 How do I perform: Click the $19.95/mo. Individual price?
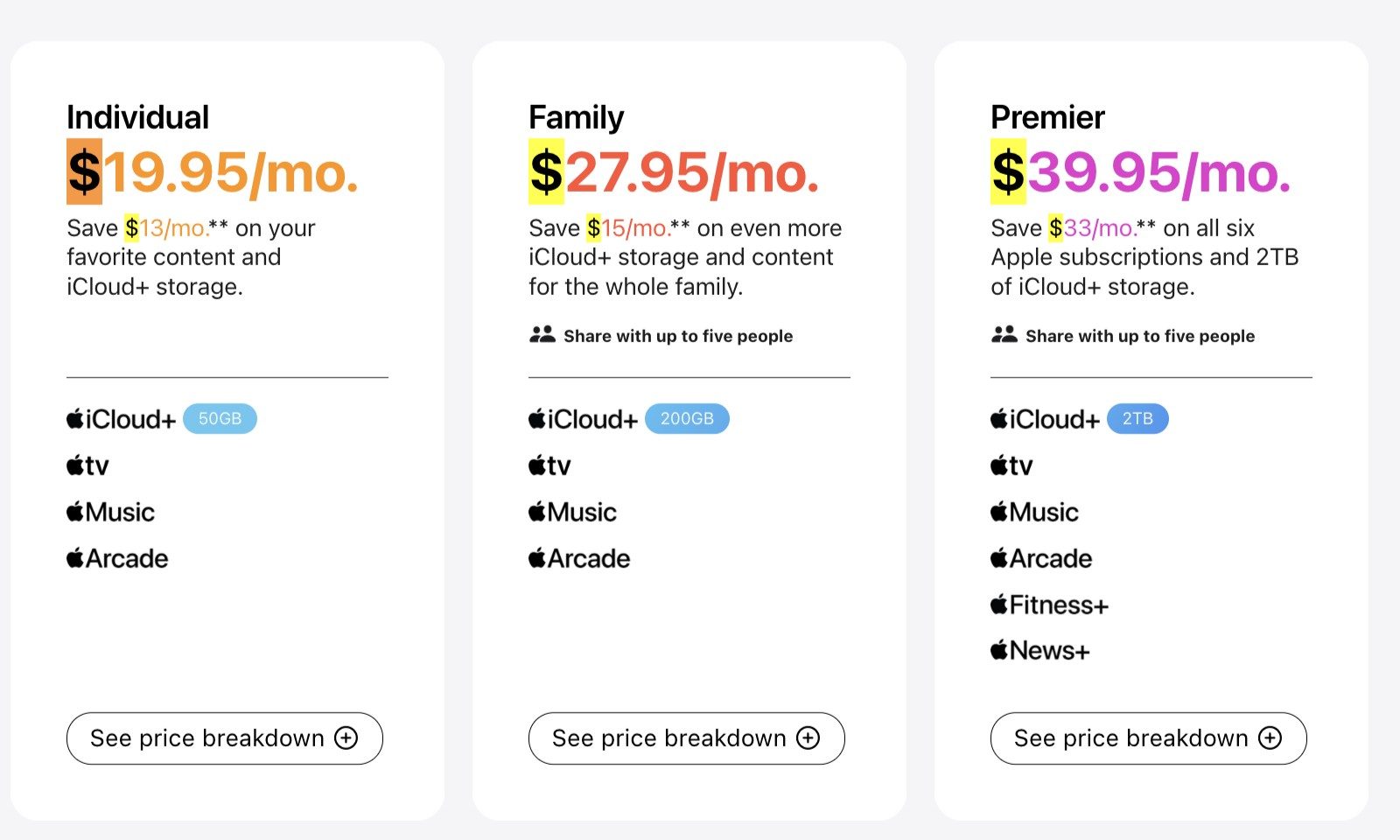tap(213, 172)
